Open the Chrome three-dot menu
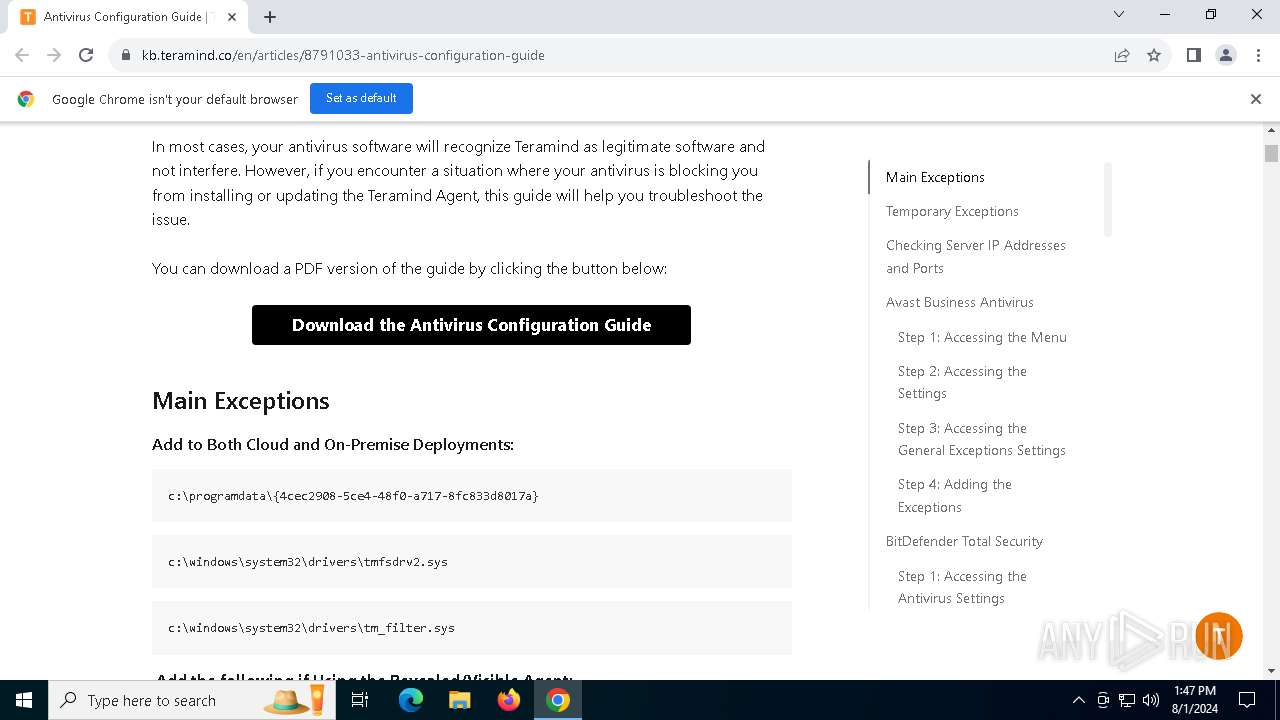Image resolution: width=1280 pixels, height=720 pixels. click(x=1257, y=55)
